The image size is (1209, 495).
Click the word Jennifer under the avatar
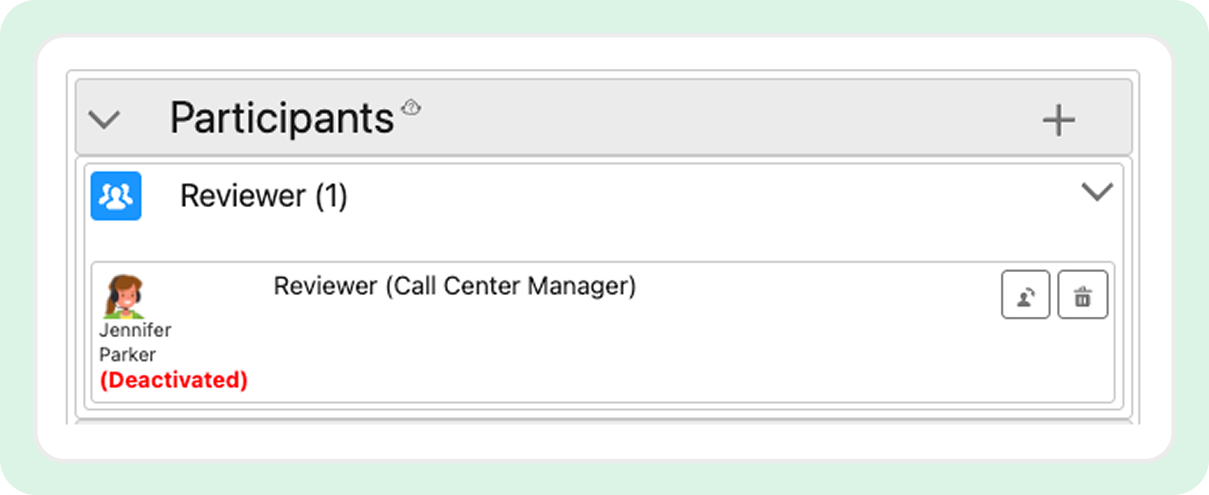135,330
